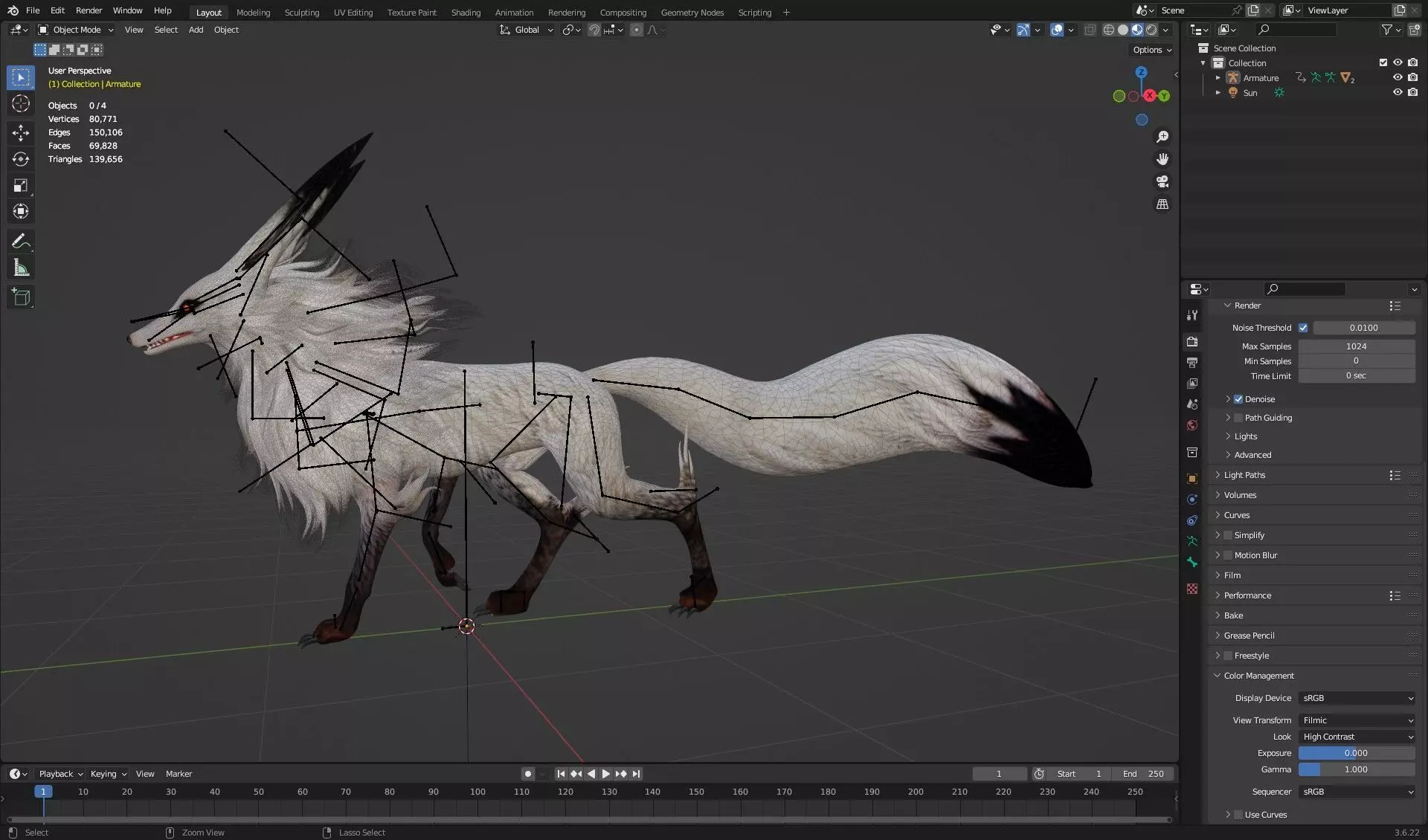Open the Display Device sRGB dropdown

pos(1357,698)
